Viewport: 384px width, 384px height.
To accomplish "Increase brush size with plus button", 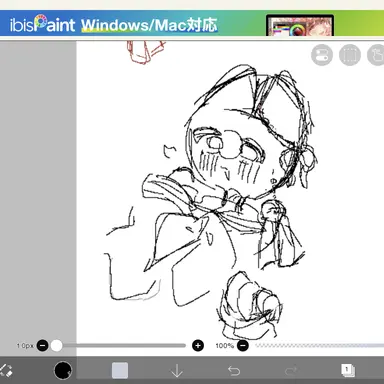I will click(x=198, y=346).
